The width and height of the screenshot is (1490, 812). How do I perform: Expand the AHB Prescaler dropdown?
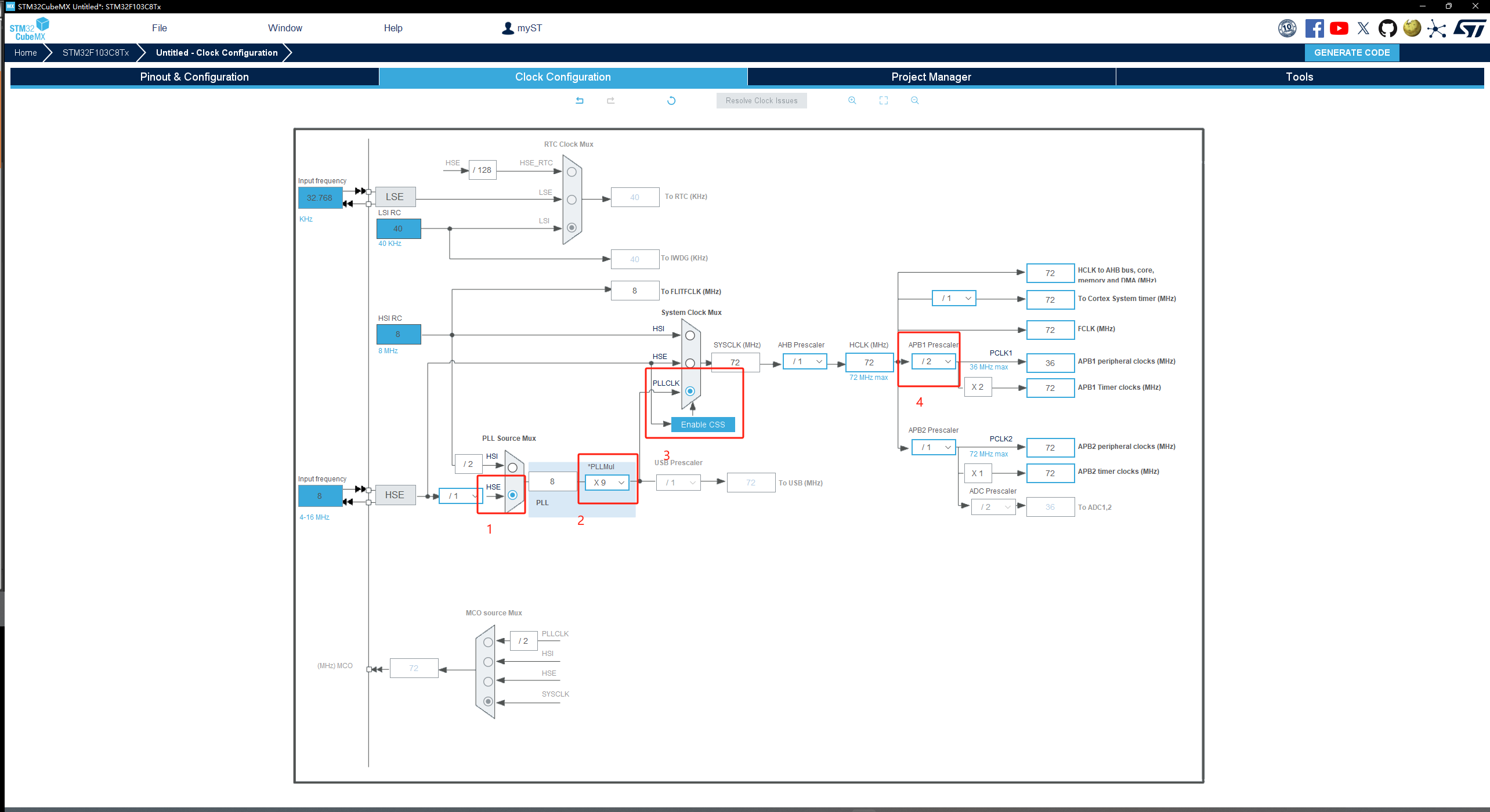point(805,361)
